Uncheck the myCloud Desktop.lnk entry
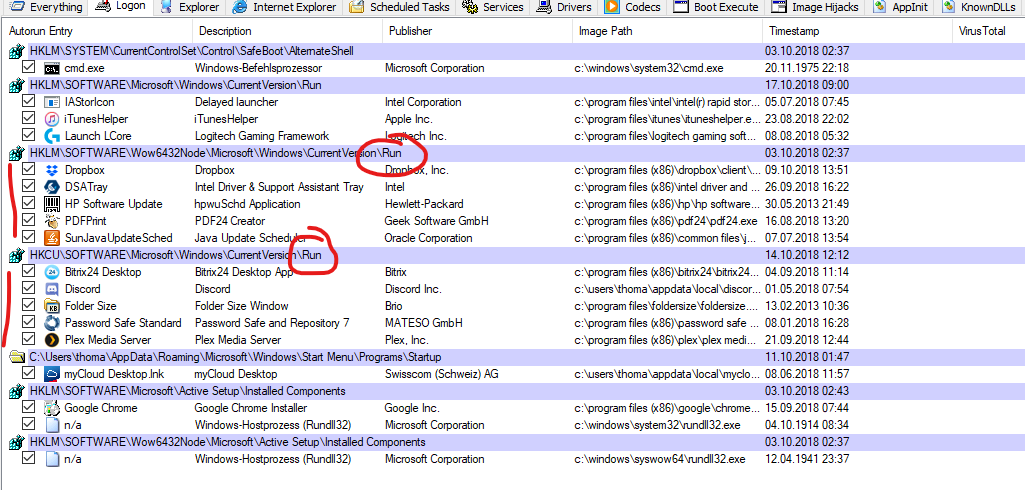1025x492 pixels. click(x=28, y=373)
